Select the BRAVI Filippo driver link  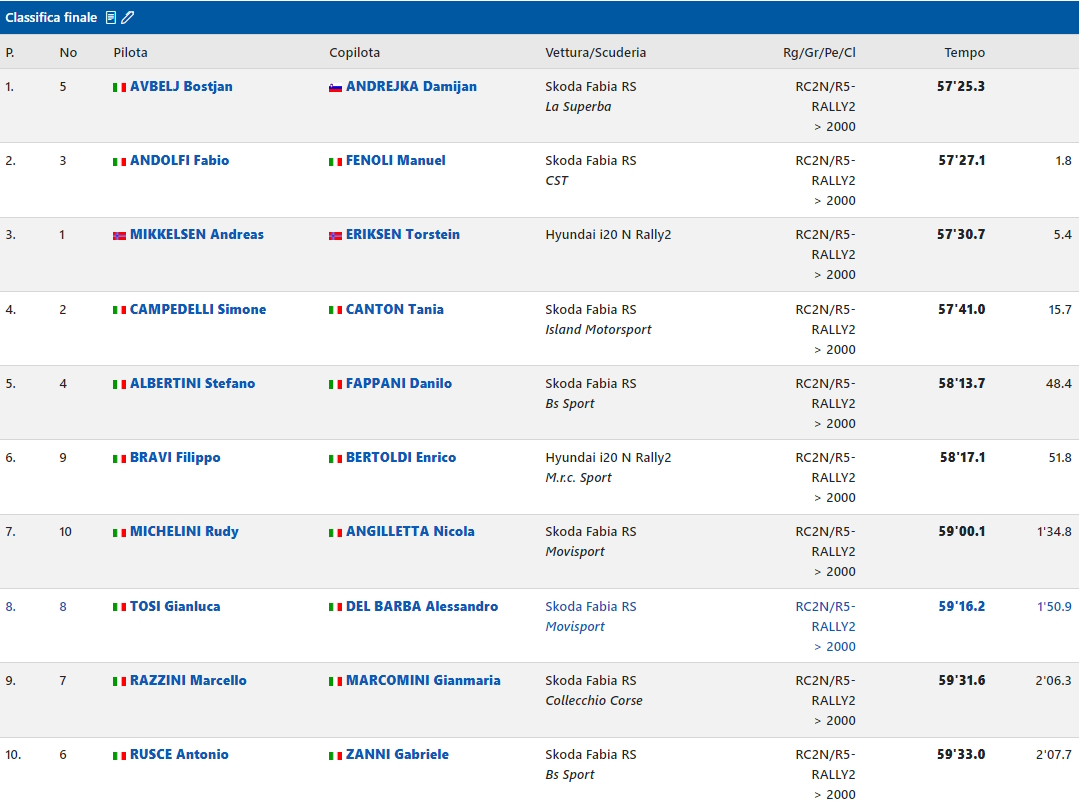click(x=175, y=458)
